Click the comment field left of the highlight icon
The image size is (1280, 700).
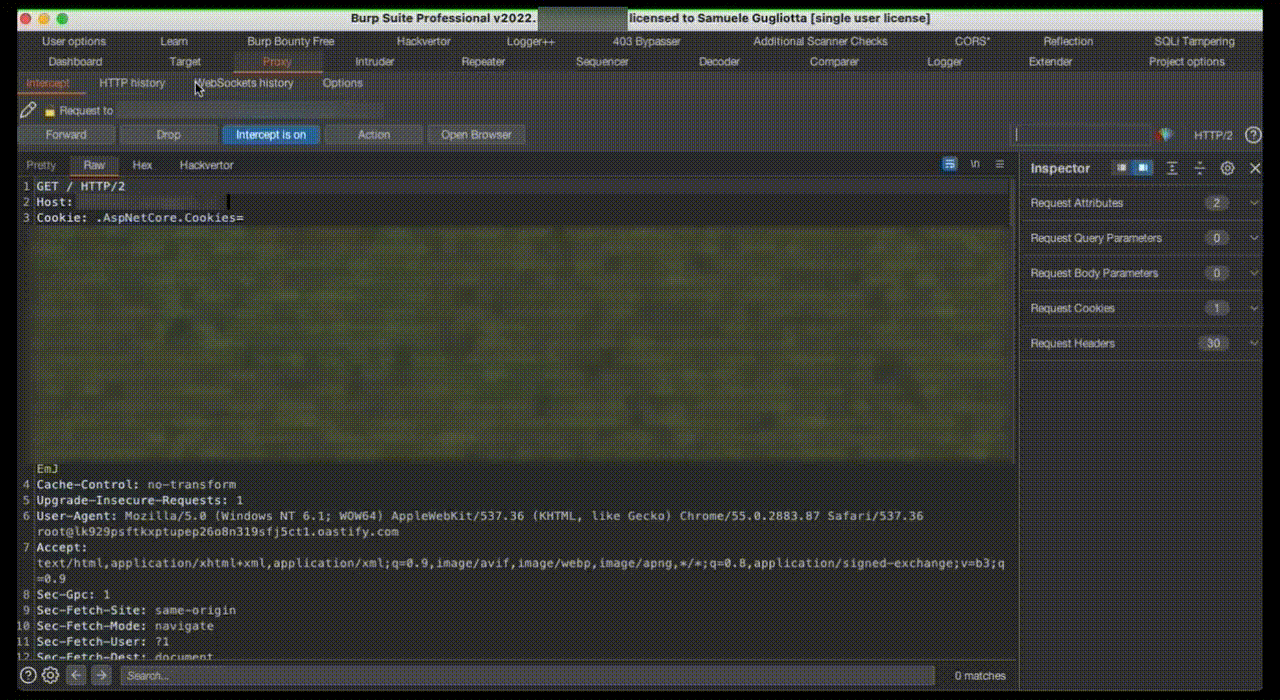point(1081,135)
